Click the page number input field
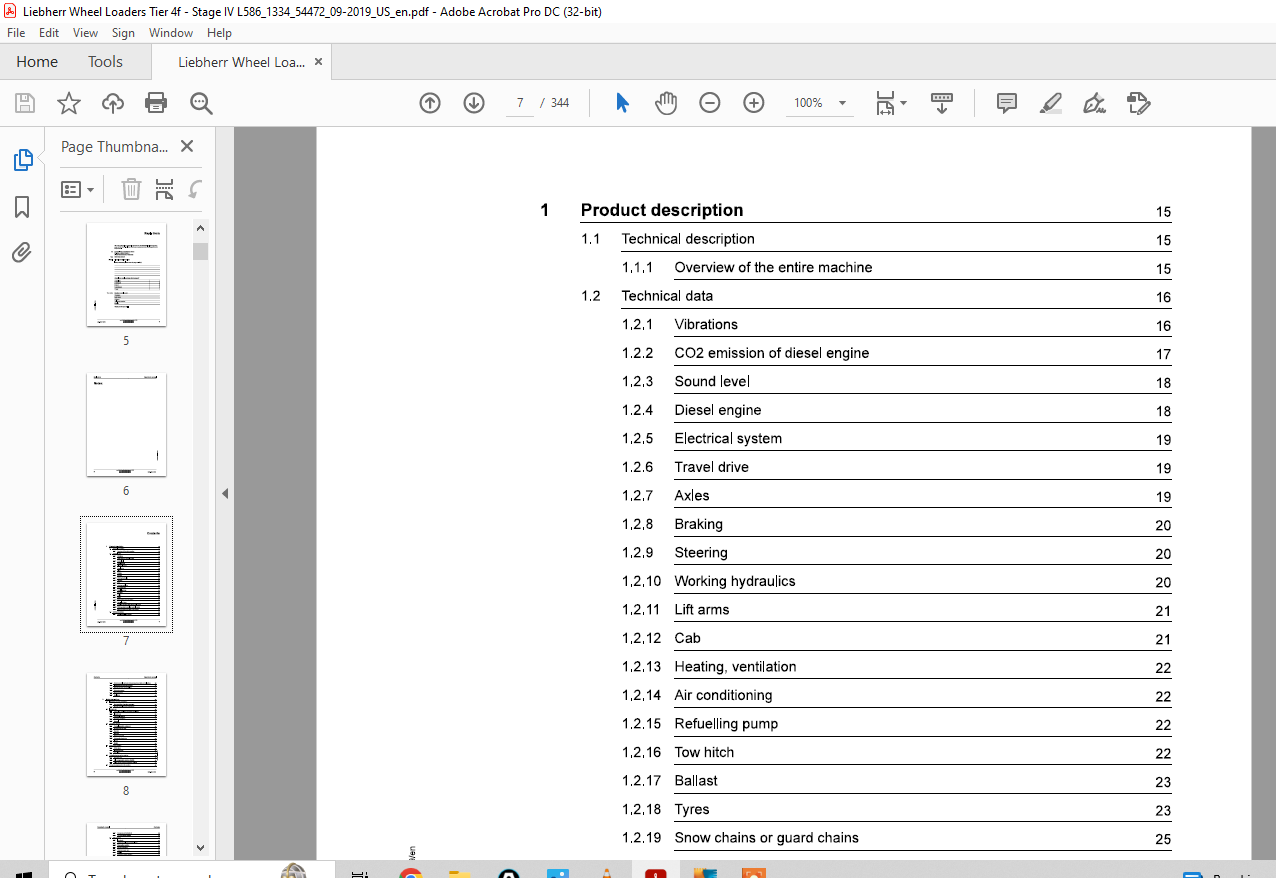 [x=520, y=103]
